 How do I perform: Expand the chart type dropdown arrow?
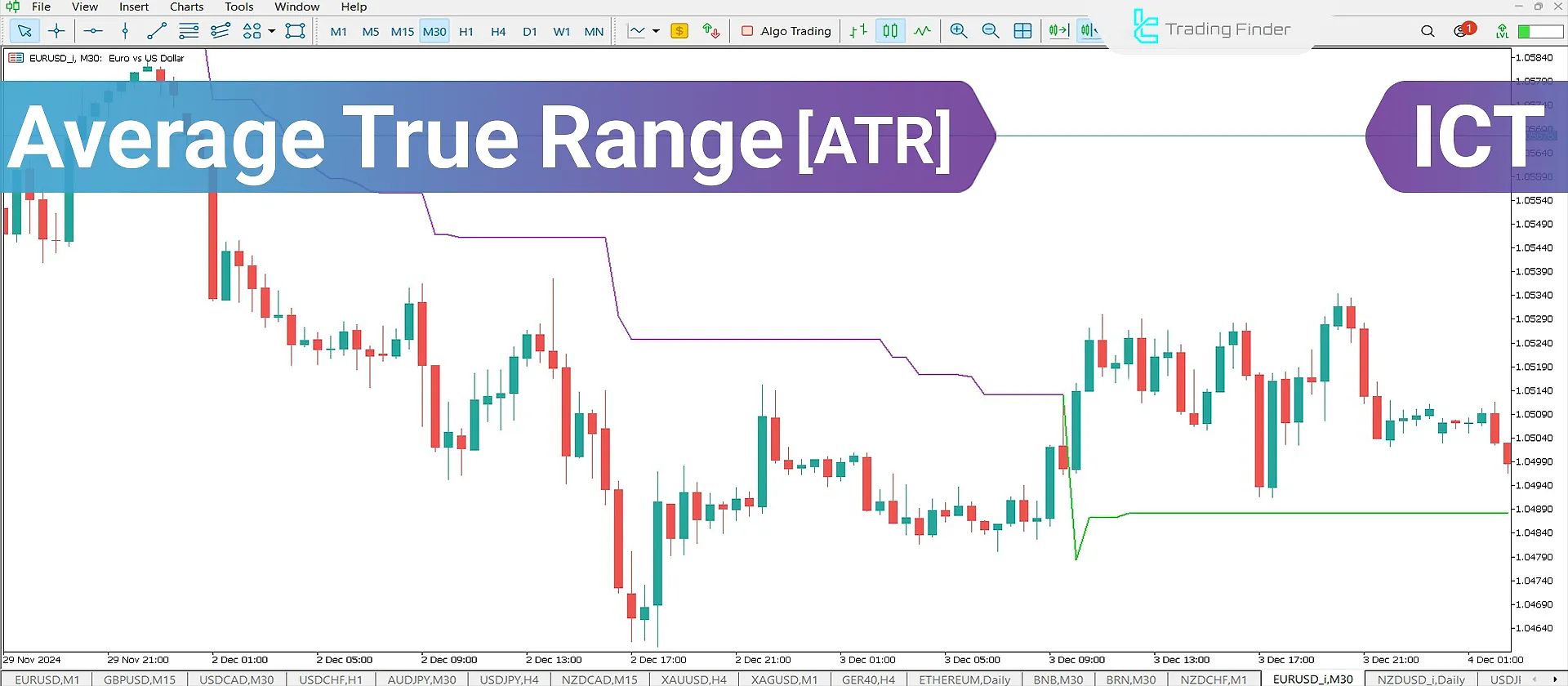coord(656,31)
